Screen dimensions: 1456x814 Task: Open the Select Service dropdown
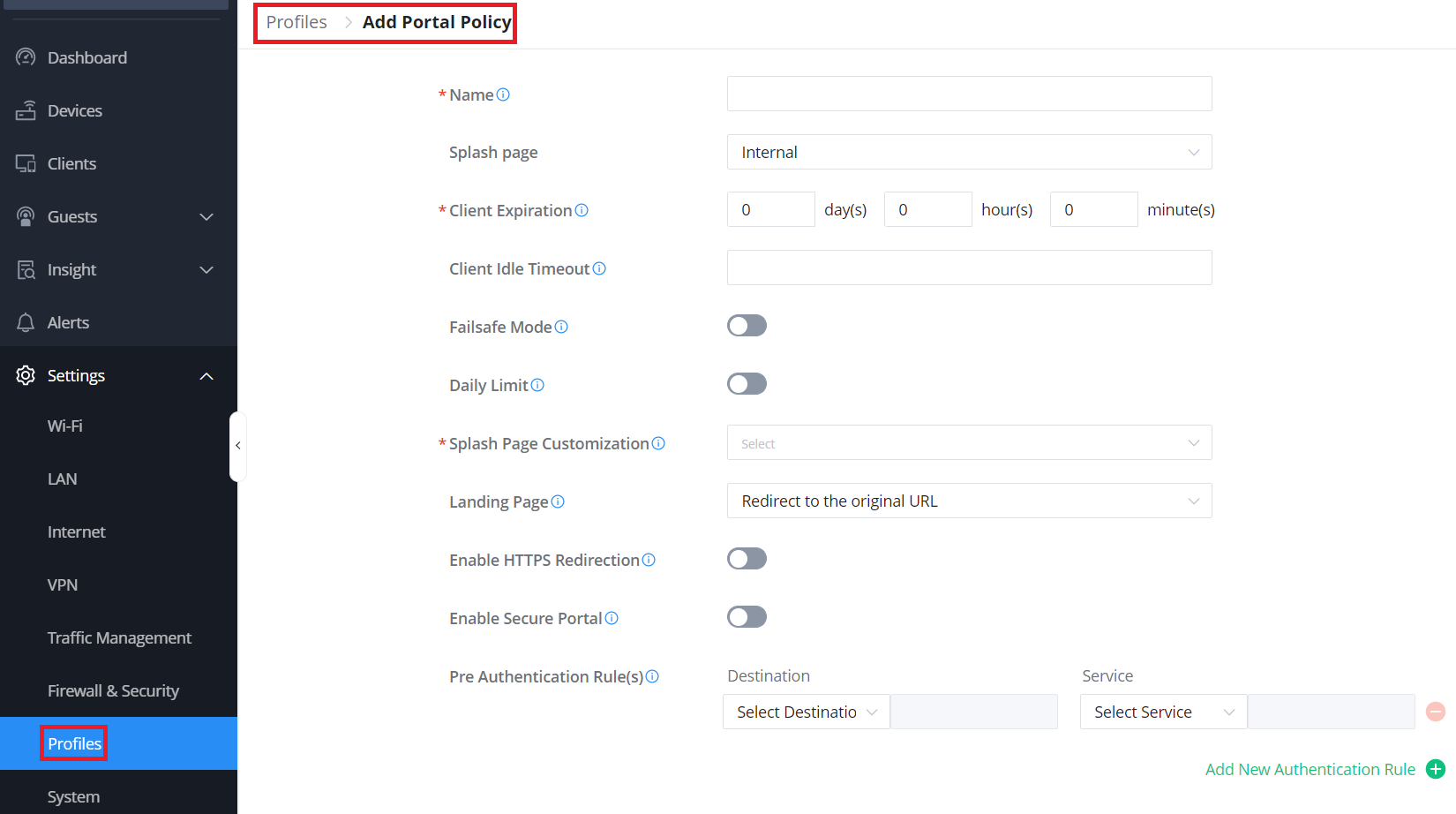pyautogui.click(x=1162, y=712)
